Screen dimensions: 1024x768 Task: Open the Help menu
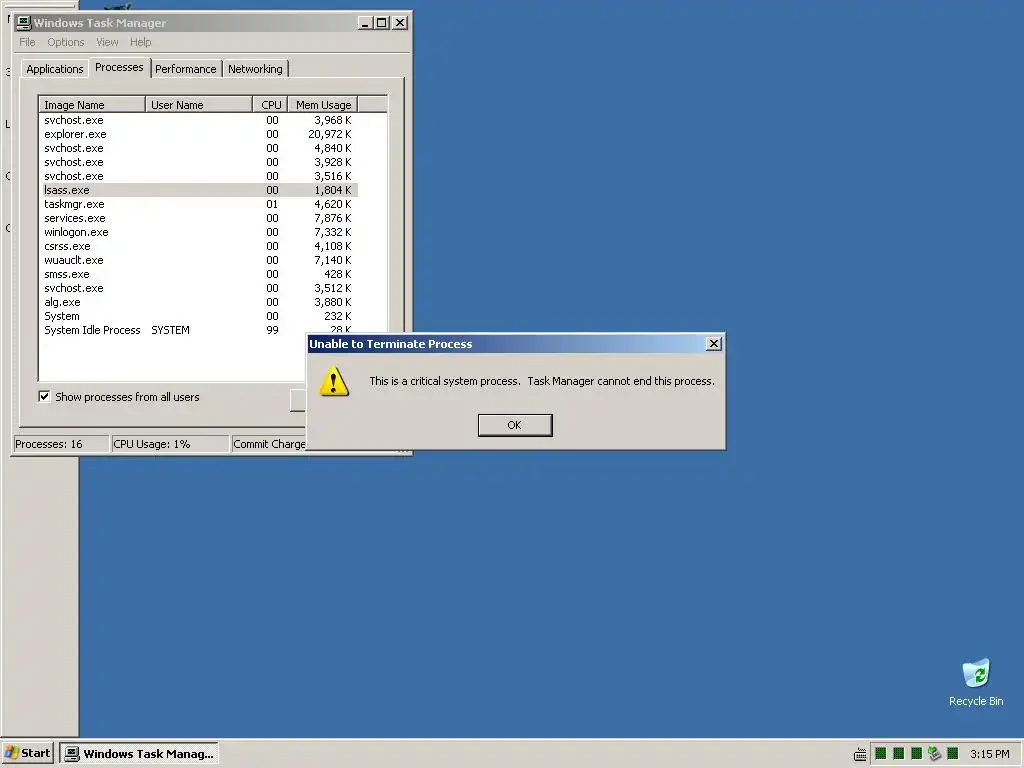pos(140,42)
